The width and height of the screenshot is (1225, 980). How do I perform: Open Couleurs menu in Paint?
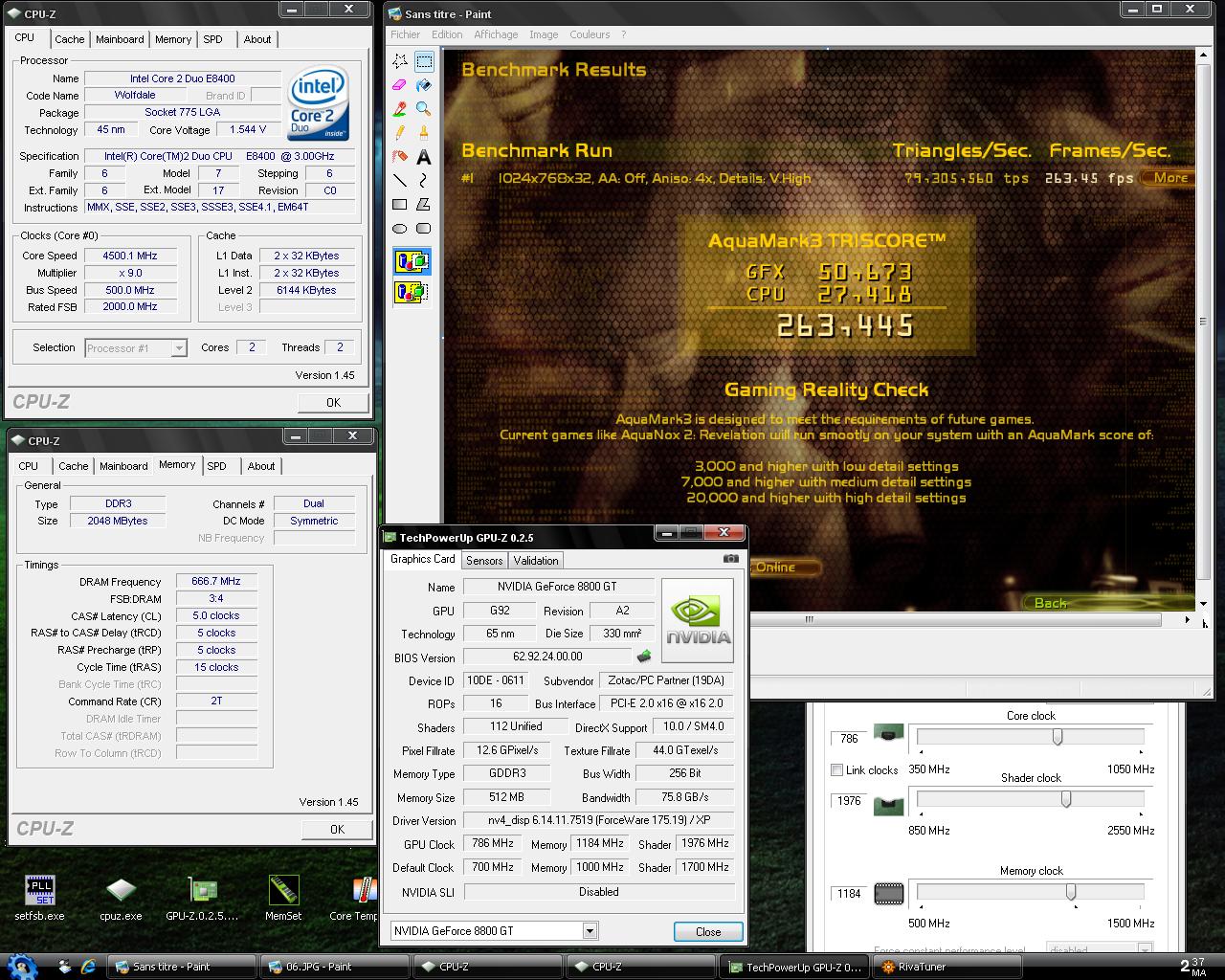590,34
